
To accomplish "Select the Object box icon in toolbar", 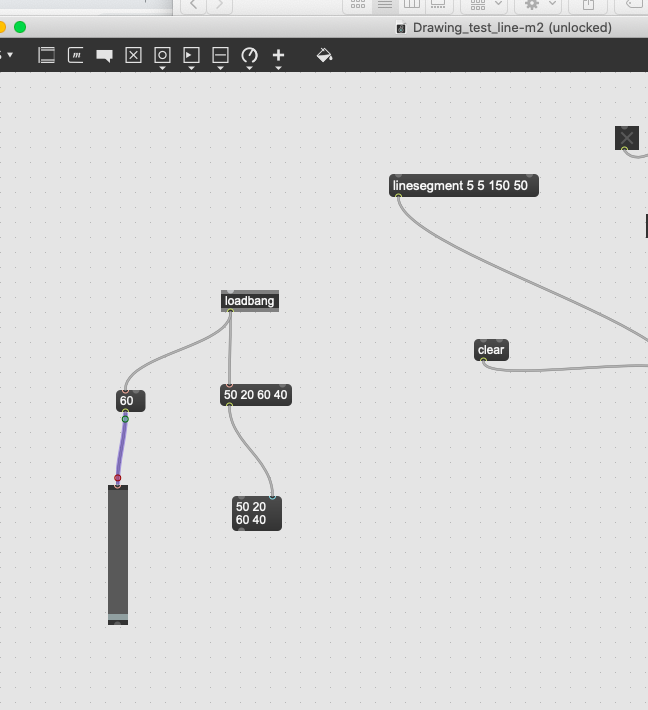I will [x=46, y=55].
